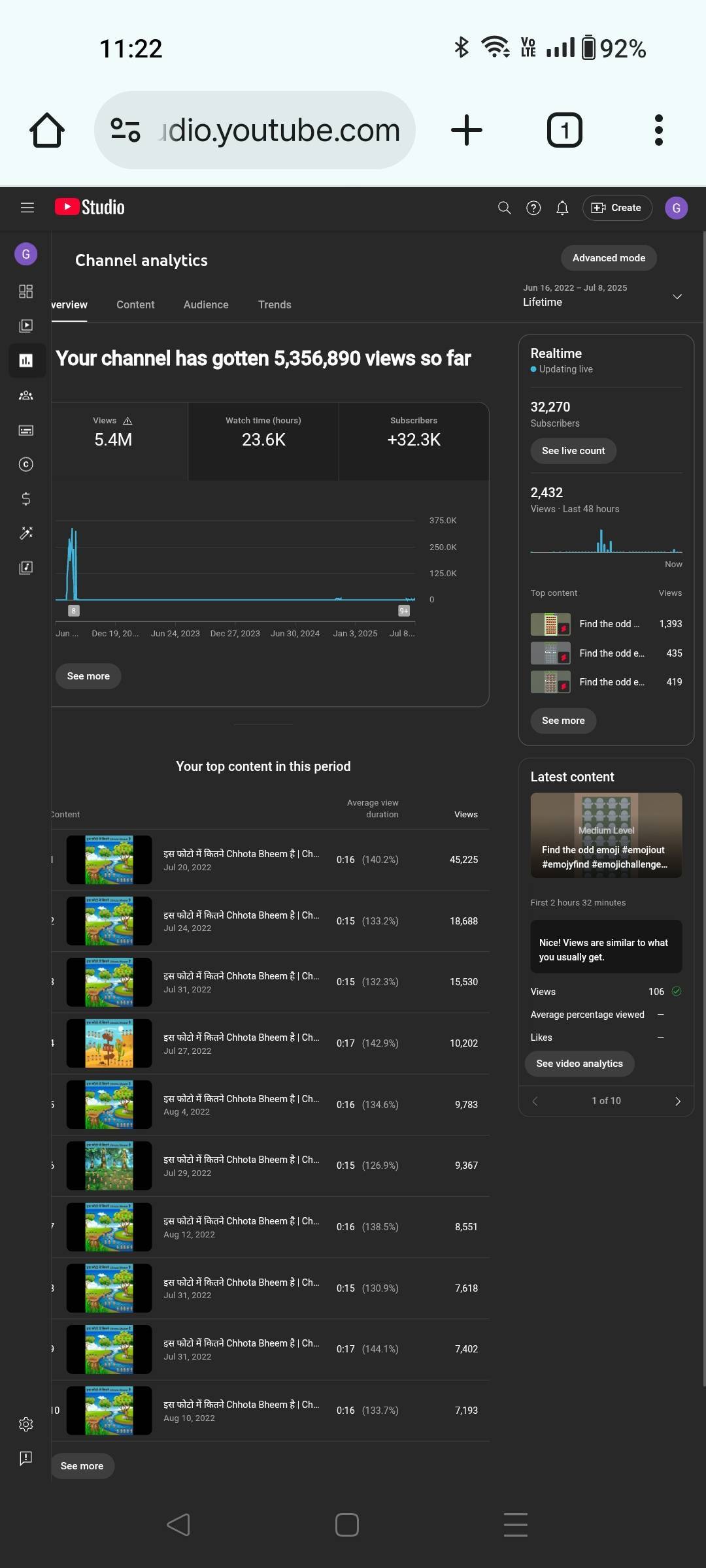This screenshot has height=1568, width=706.
Task: Switch to the Trends tab
Action: (275, 304)
